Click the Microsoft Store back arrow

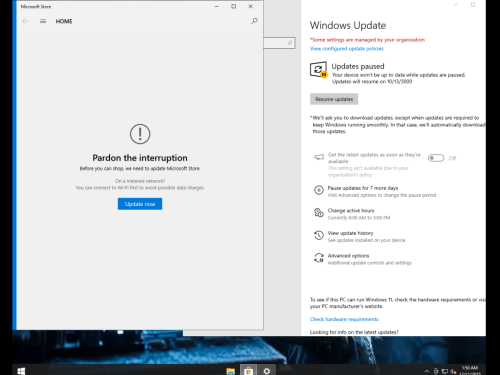25,21
